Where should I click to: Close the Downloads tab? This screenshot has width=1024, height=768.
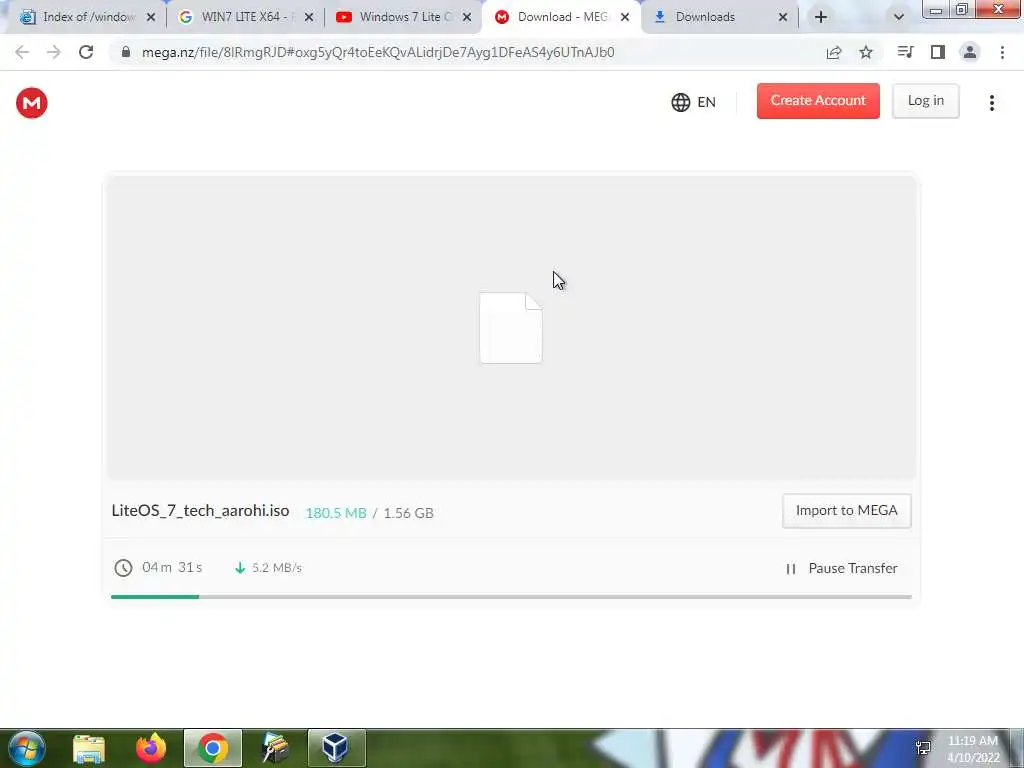(783, 18)
